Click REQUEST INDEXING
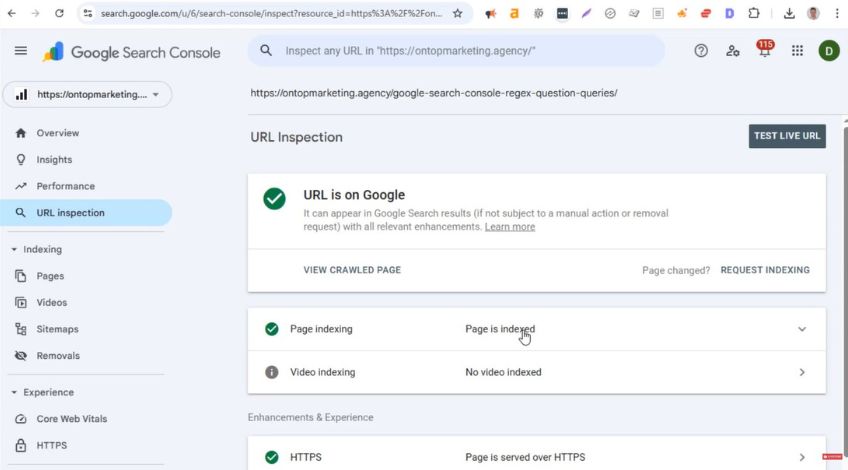 (x=765, y=270)
